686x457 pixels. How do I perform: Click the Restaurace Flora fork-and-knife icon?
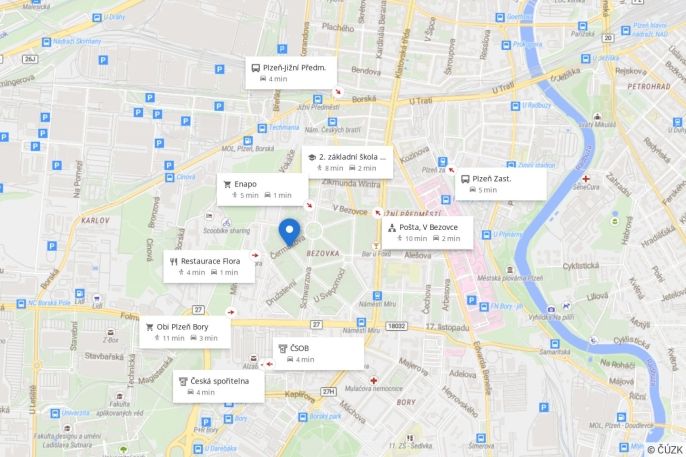pyautogui.click(x=174, y=262)
